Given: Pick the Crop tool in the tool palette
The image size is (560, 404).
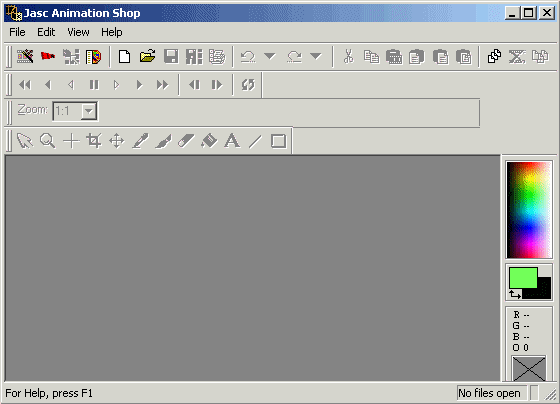Looking at the screenshot, I should [94, 141].
